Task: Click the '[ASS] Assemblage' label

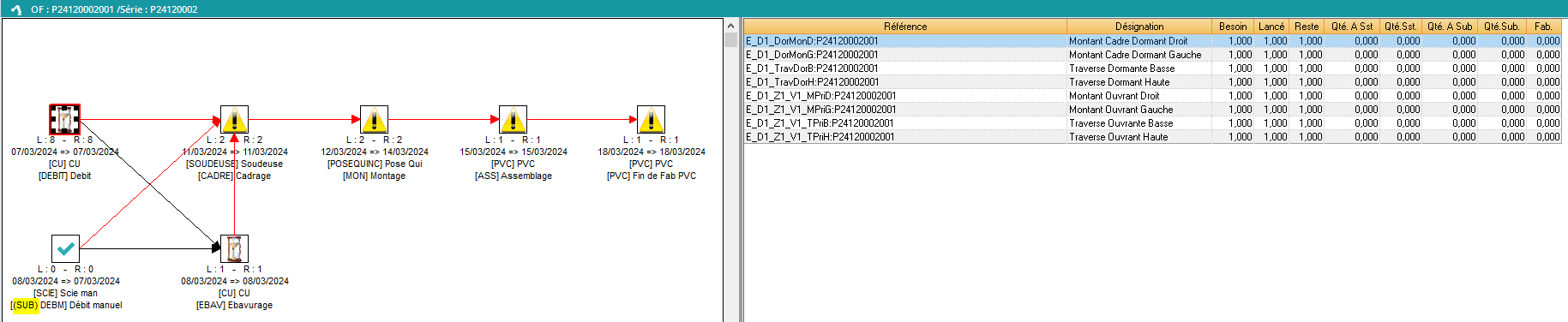Action: coord(513,176)
